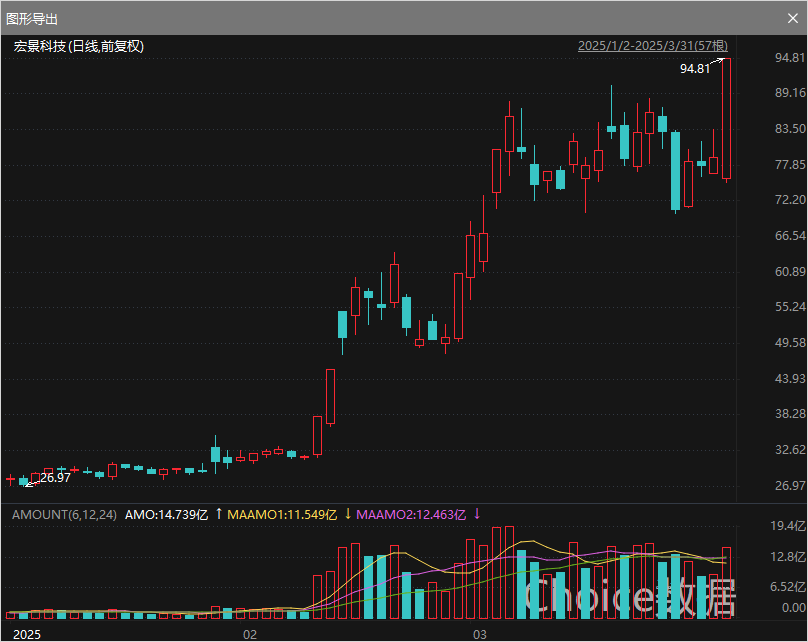Click the white up arrow after AMO
This screenshot has height=642, width=808.
pyautogui.click(x=218, y=514)
